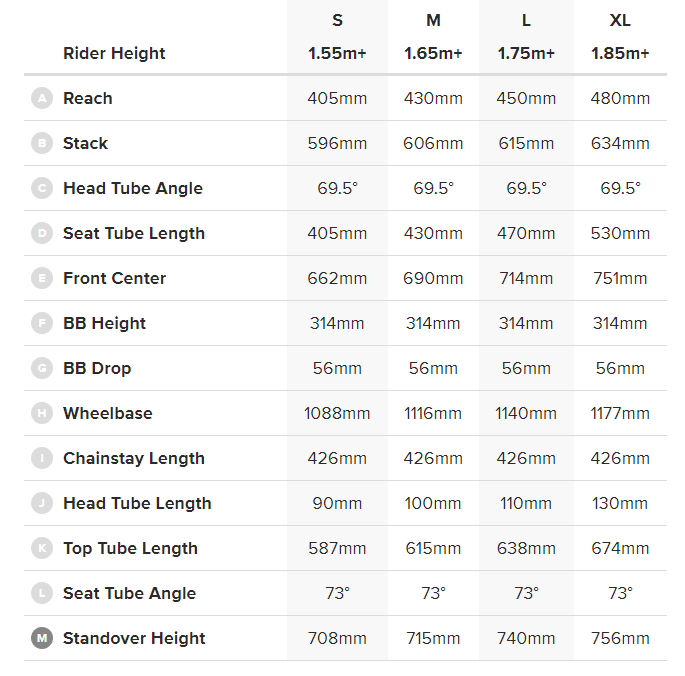
Task: Select the C icon for Head Tube Angle
Action: pos(42,188)
